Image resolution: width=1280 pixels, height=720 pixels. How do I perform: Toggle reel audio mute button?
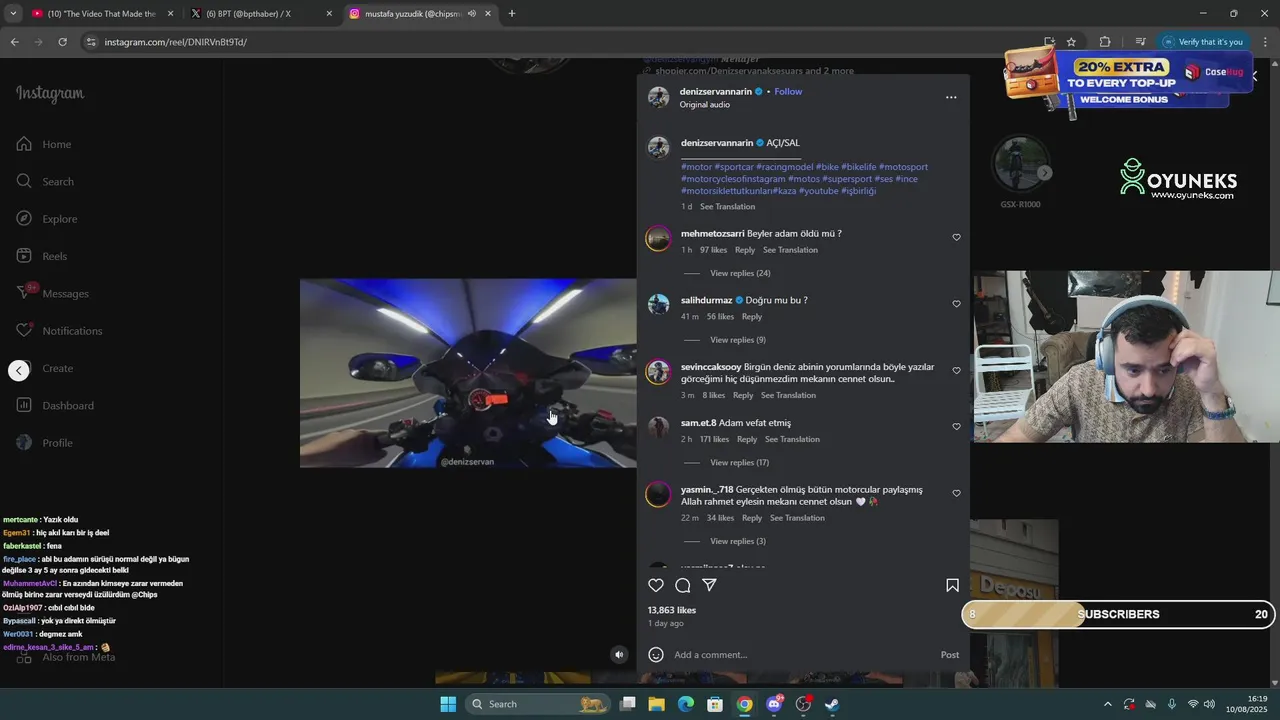tap(619, 655)
